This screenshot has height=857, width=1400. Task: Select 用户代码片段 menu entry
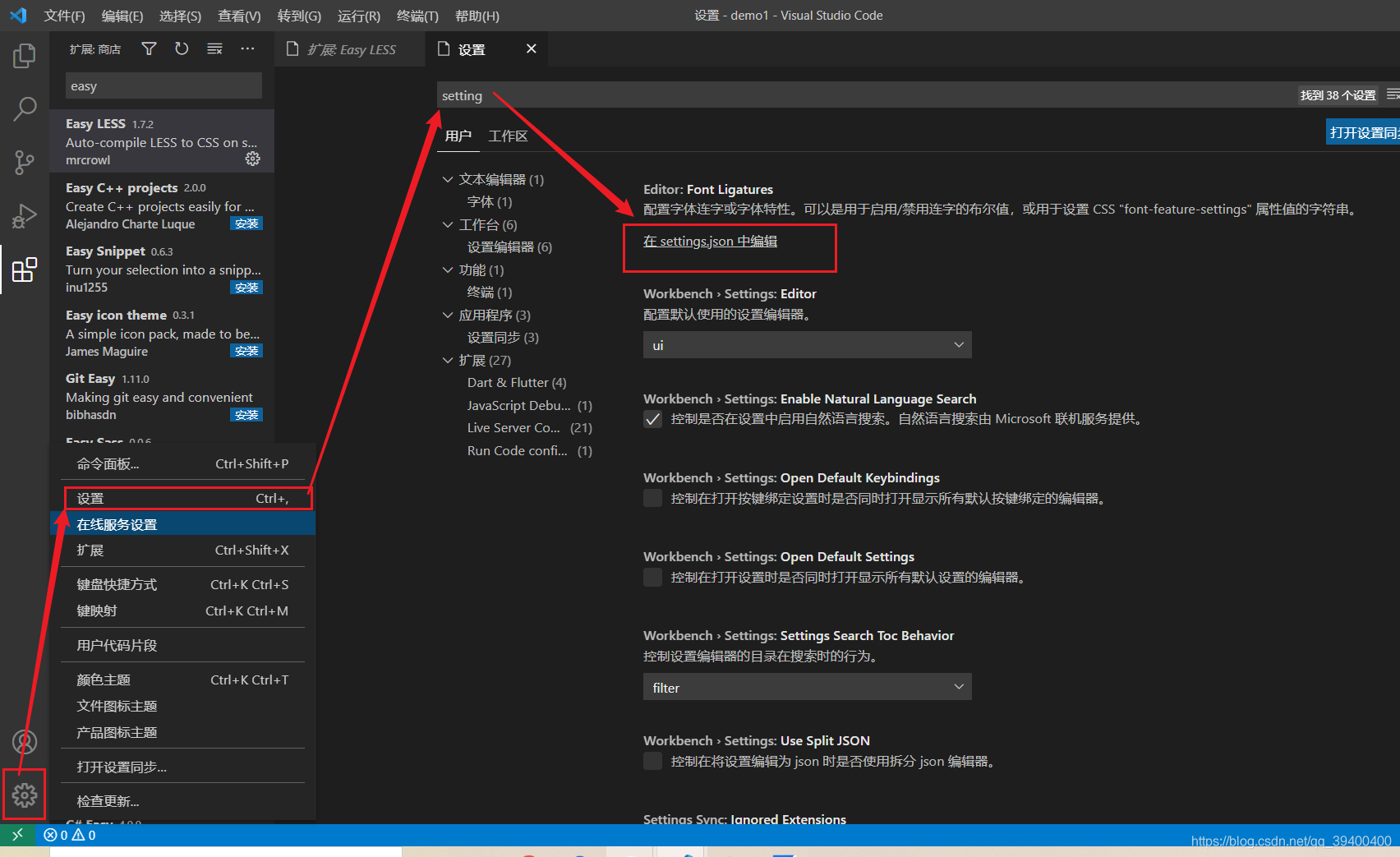(182, 645)
